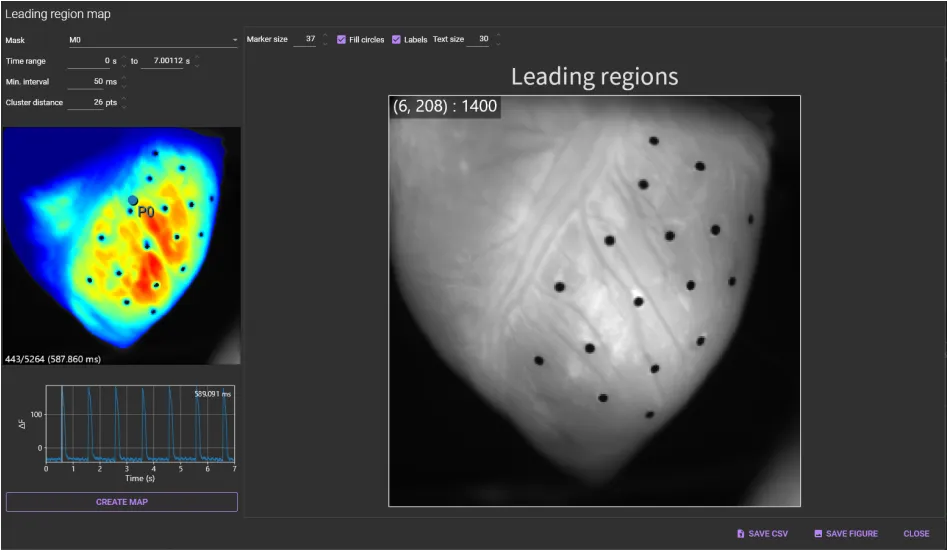Screen dimensions: 947x550
Task: Open the Mask dropdown showing M0
Action: (150, 40)
